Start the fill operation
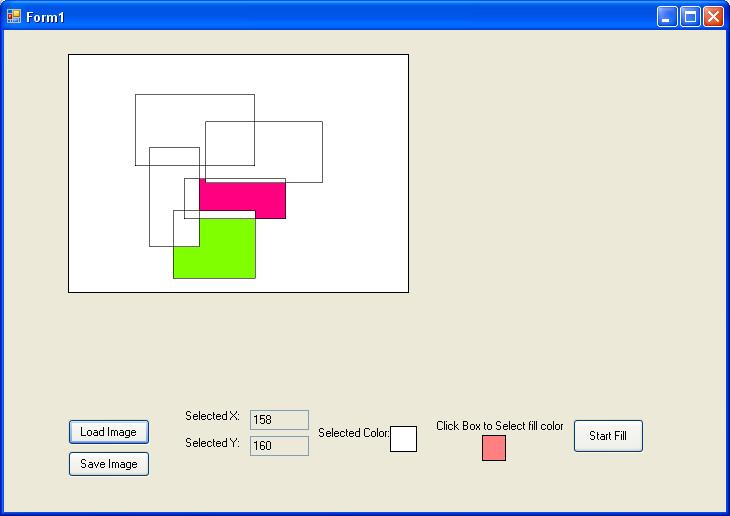Screen dimensions: 730x516 [x=608, y=436]
